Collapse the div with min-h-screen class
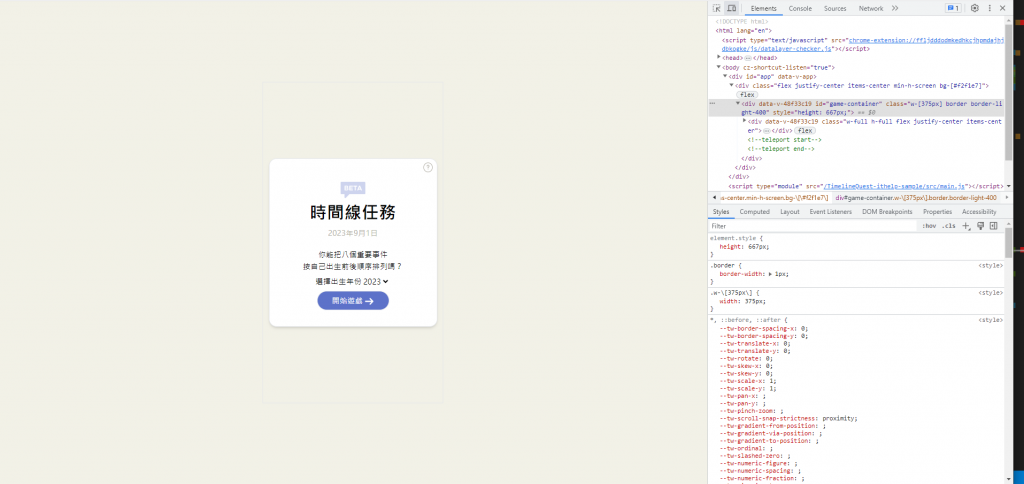Image resolution: width=1024 pixels, height=484 pixels. [731, 85]
